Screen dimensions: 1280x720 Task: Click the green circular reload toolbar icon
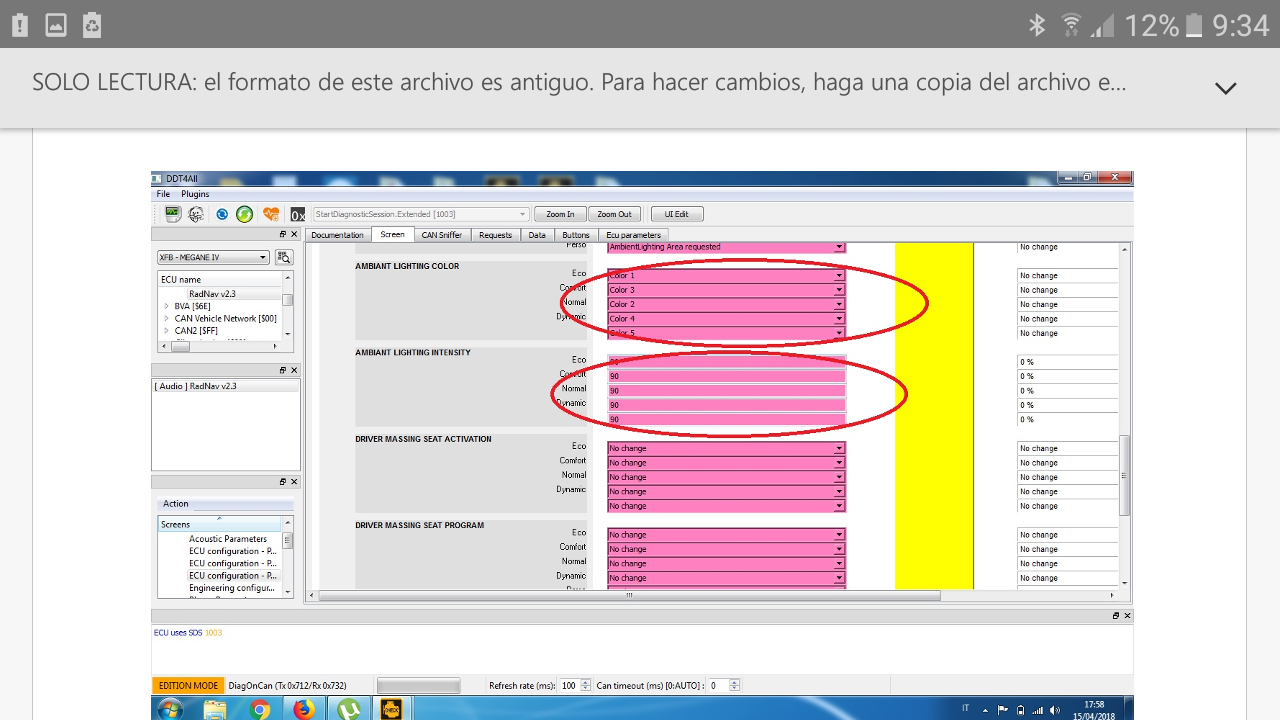point(244,214)
